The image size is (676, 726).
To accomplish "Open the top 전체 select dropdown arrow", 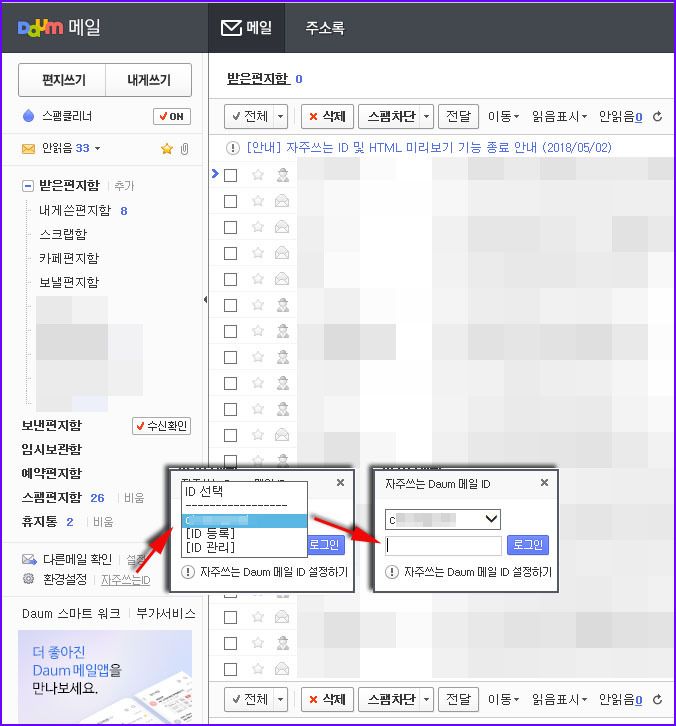I will point(280,116).
